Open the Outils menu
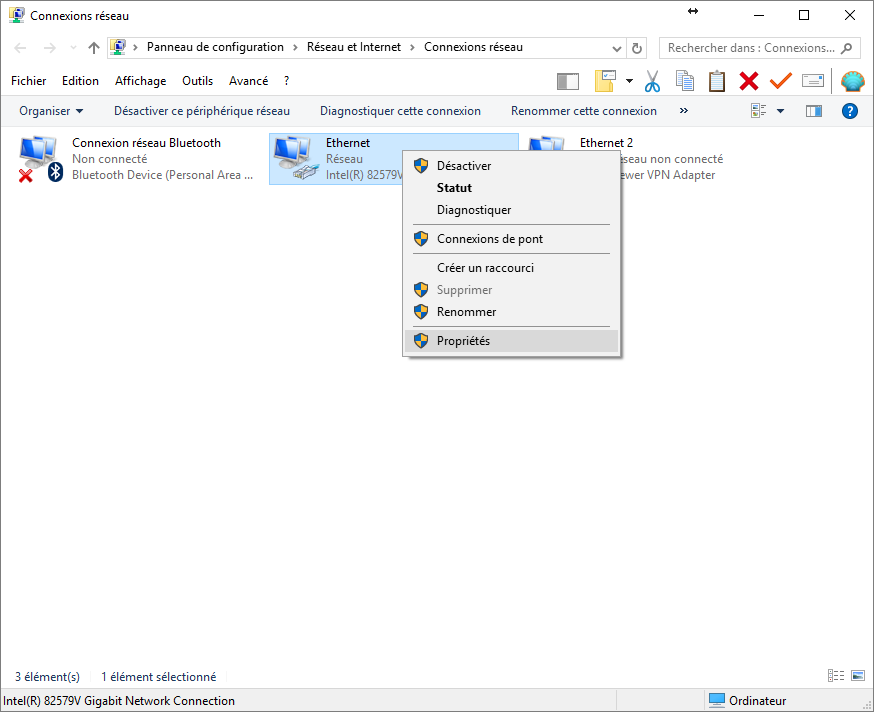 (199, 81)
